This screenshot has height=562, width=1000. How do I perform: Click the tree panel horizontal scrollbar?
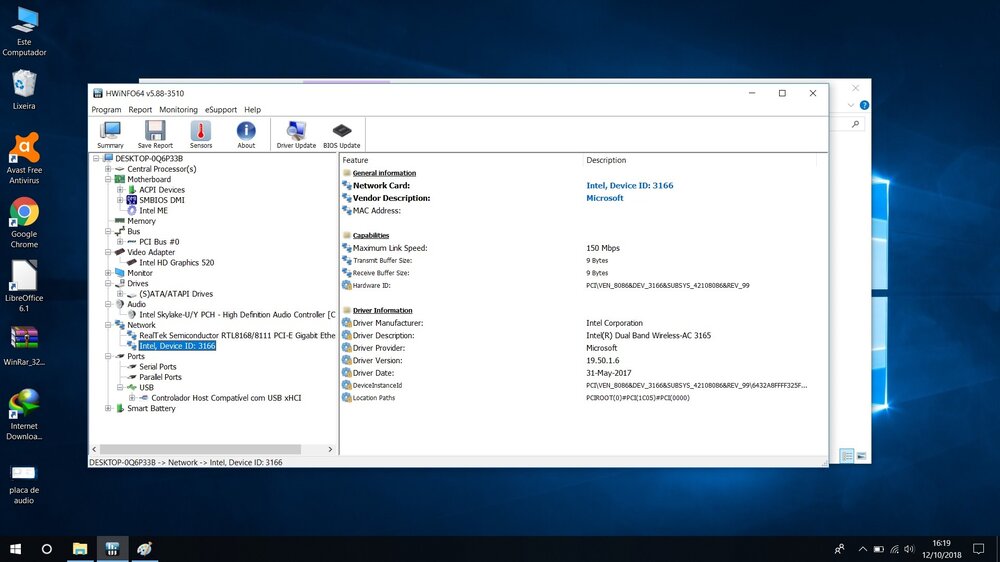(x=200, y=450)
